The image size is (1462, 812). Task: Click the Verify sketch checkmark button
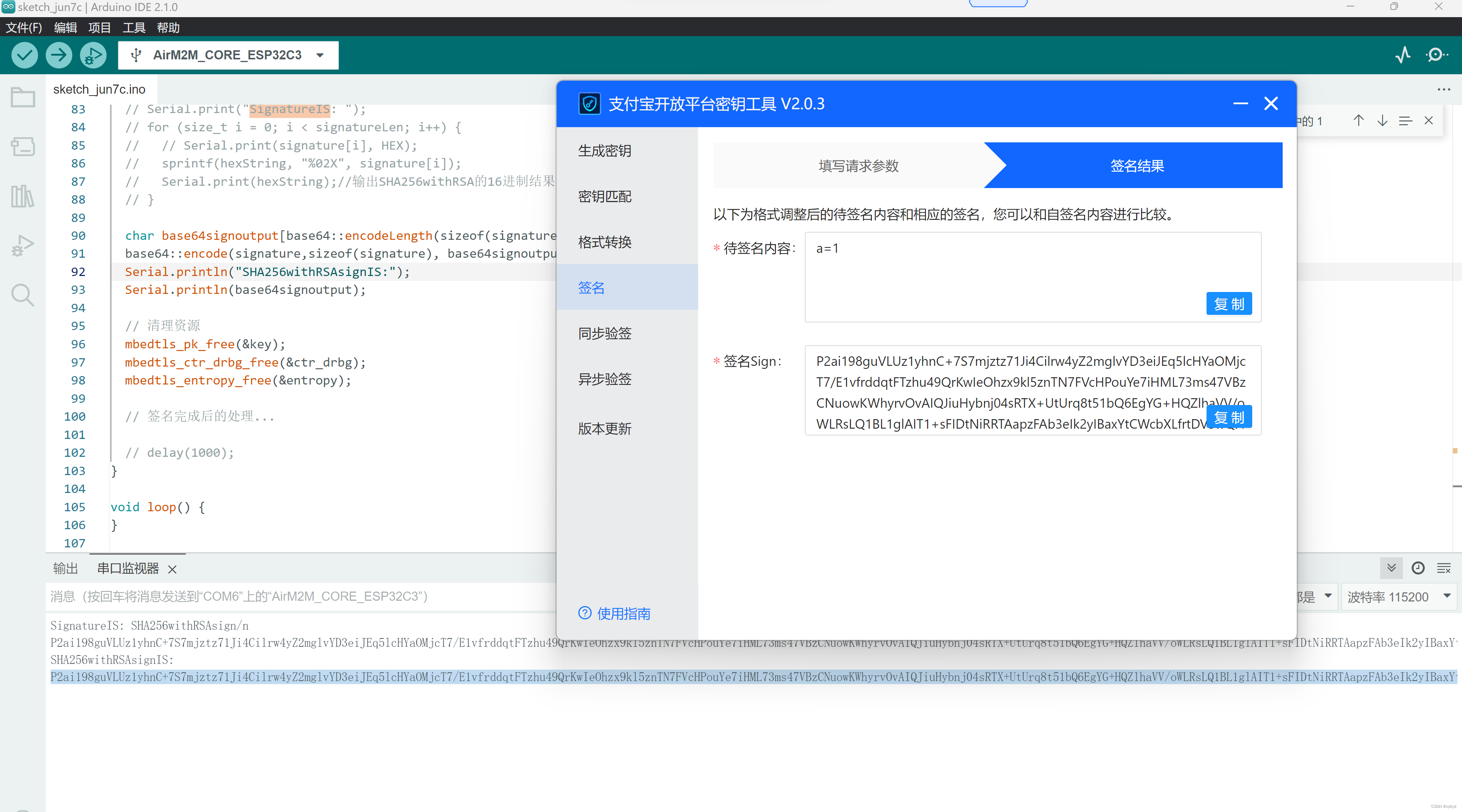[x=24, y=55]
